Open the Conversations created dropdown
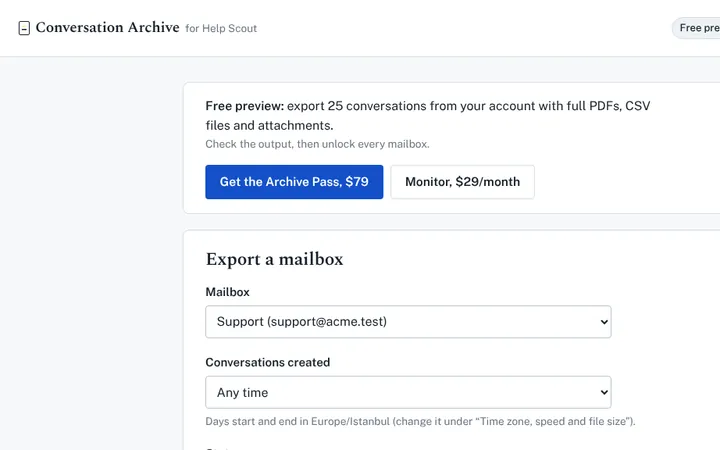The image size is (720, 450). click(408, 392)
